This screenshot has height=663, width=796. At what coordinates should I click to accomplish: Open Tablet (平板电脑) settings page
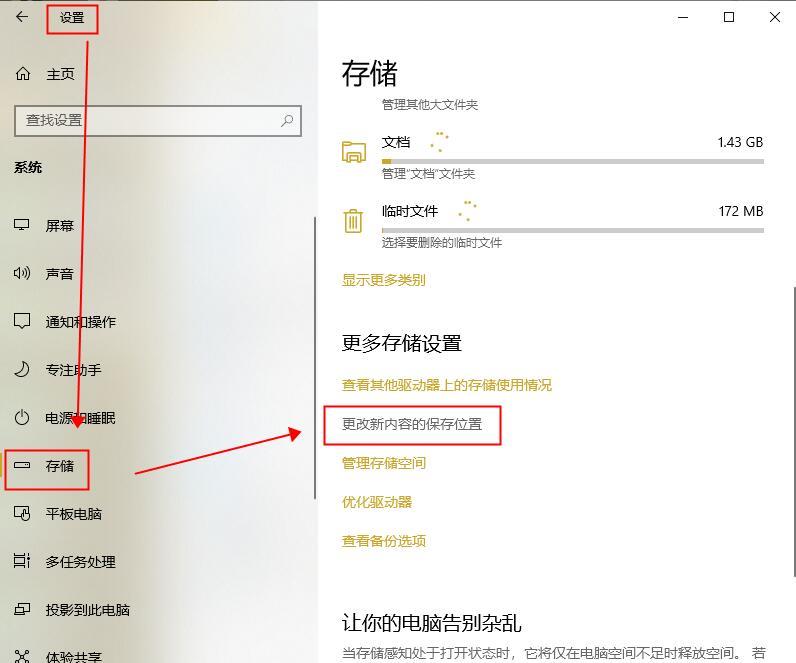pyautogui.click(x=73, y=514)
